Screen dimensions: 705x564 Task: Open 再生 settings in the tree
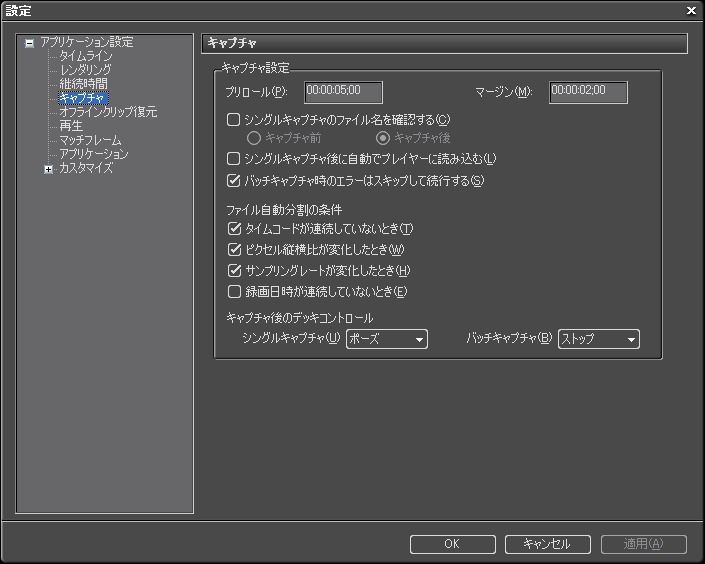coord(71,125)
